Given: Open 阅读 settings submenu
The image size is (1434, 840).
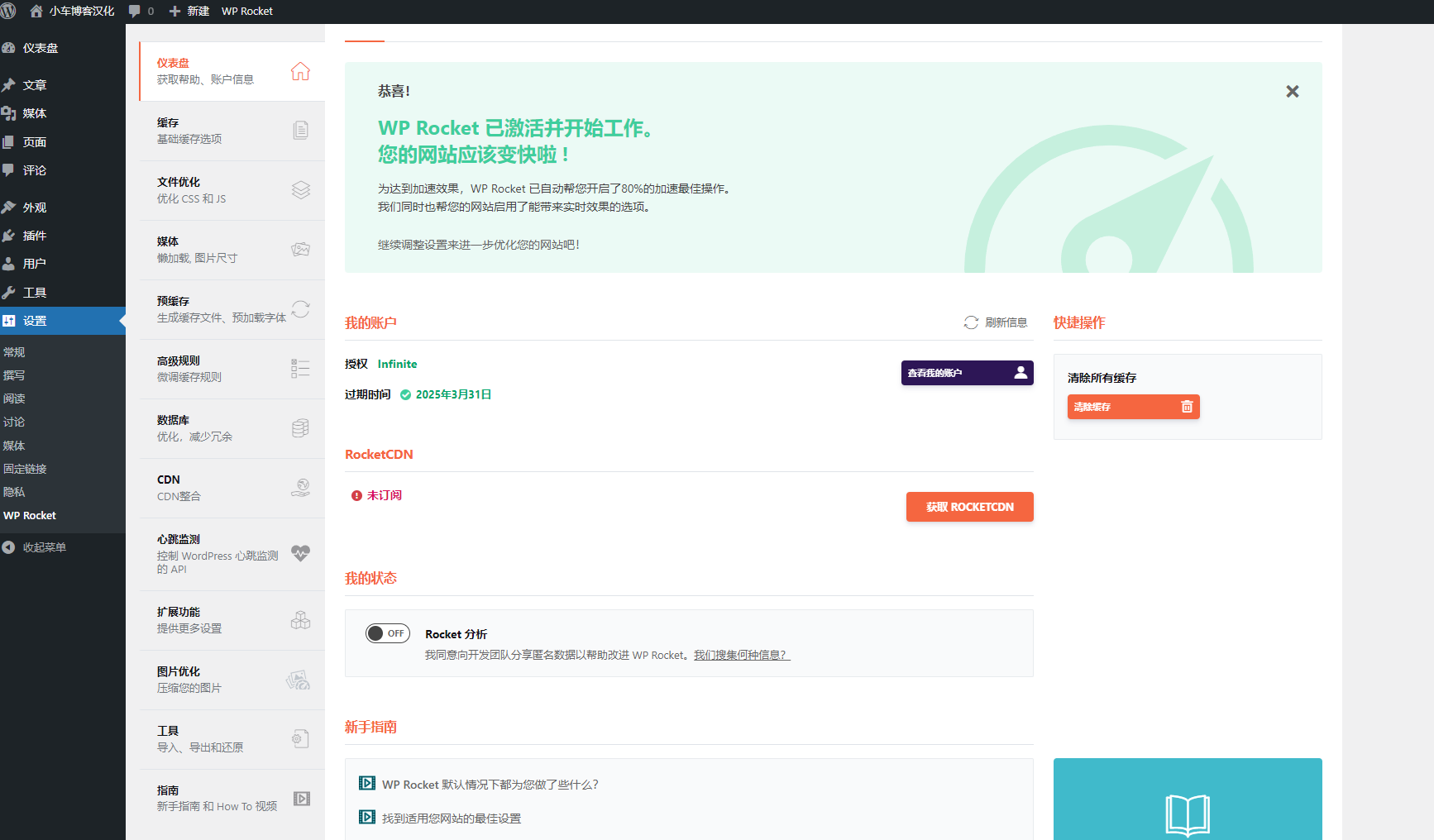Looking at the screenshot, I should [x=14, y=399].
